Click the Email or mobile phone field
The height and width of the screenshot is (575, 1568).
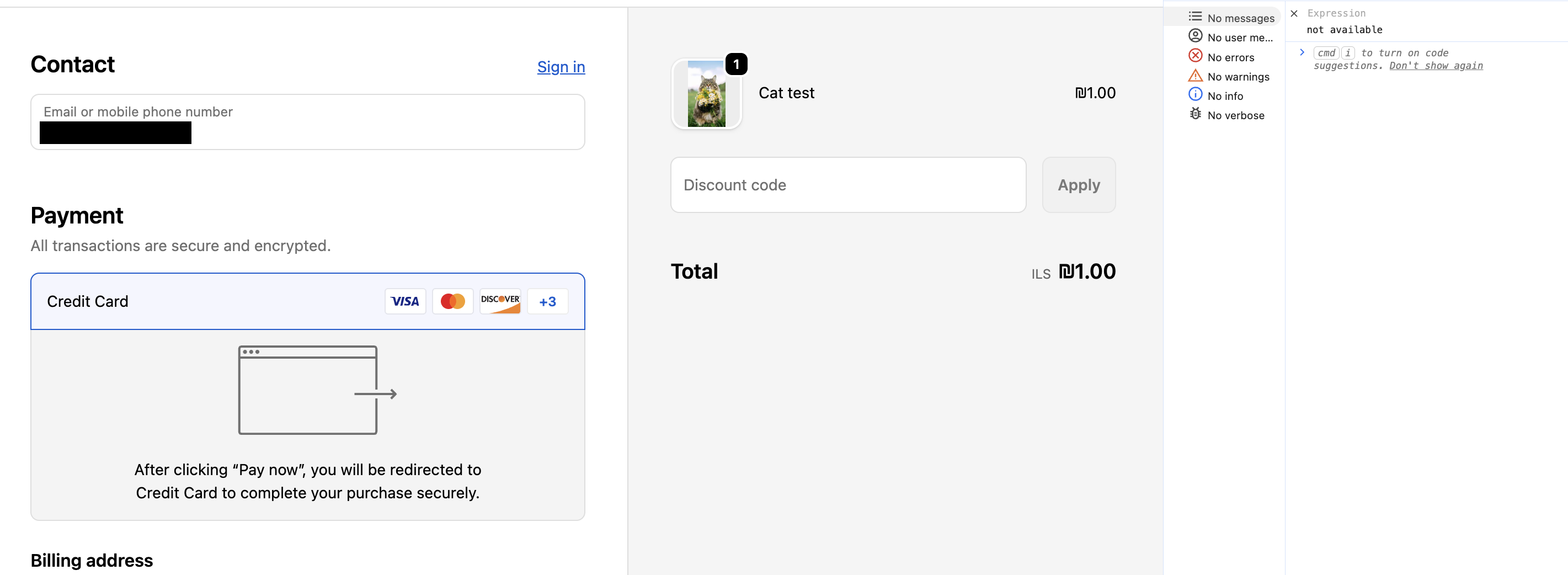pyautogui.click(x=307, y=122)
